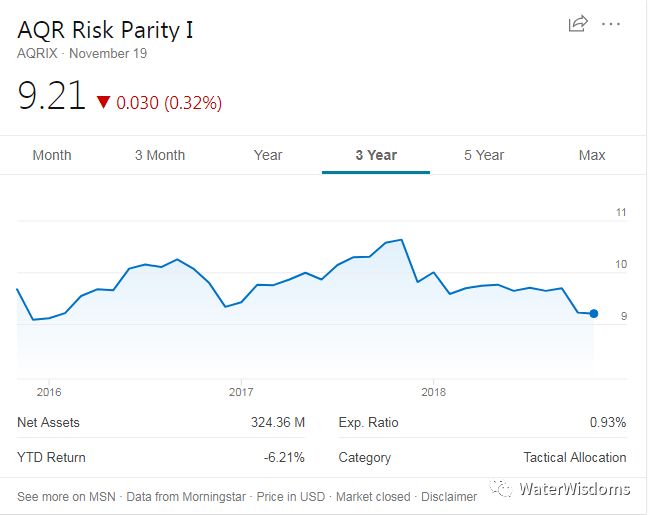Image resolution: width=650 pixels, height=515 pixels.
Task: Click the red down-triangle price change indicator
Action: click(103, 102)
